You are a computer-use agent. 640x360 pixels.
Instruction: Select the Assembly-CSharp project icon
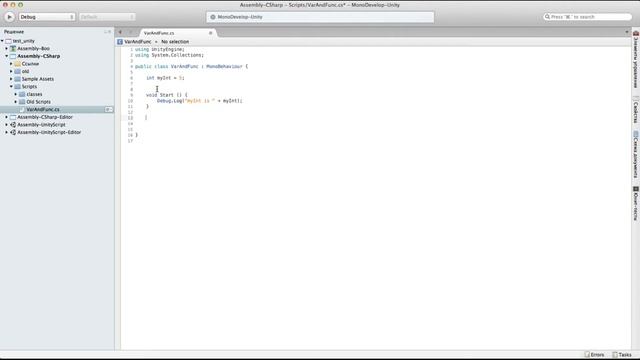click(x=13, y=56)
